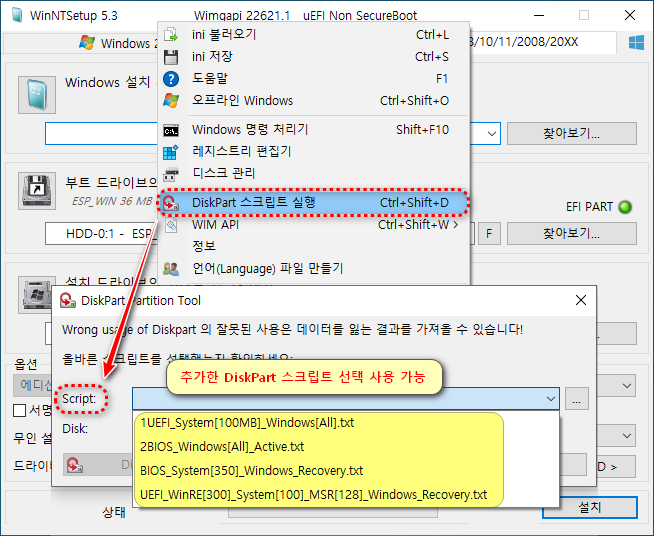Image resolution: width=654 pixels, height=536 pixels.
Task: Click the '...' browse script button
Action: [x=577, y=399]
